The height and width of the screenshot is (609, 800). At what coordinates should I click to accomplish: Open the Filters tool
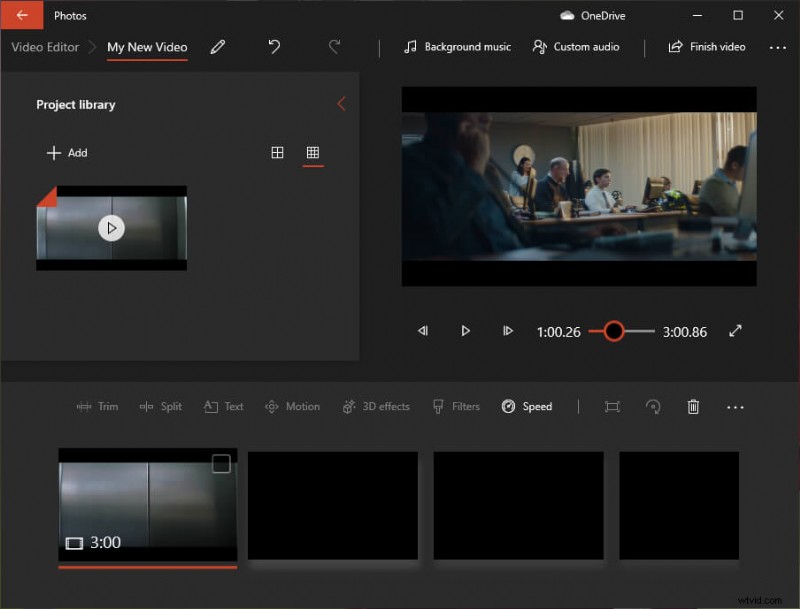[x=455, y=406]
